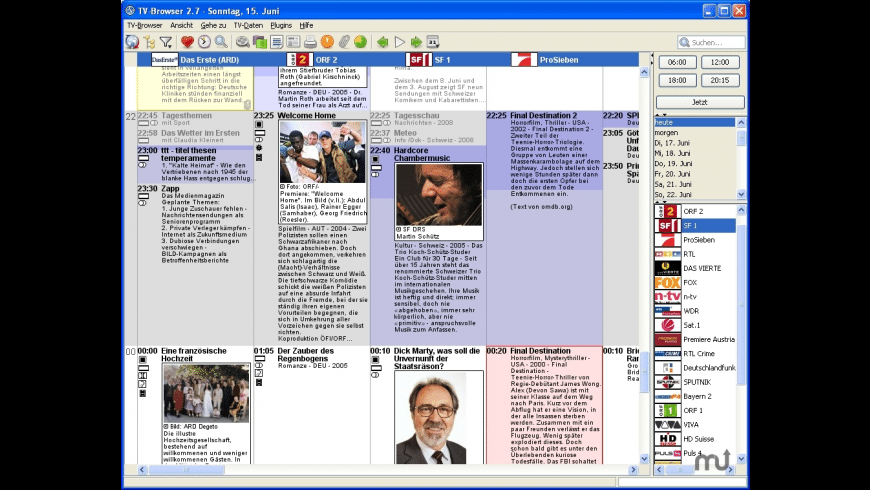Screen dimensions: 870x490
Task: Select morgen in date list
Action: 695,133
